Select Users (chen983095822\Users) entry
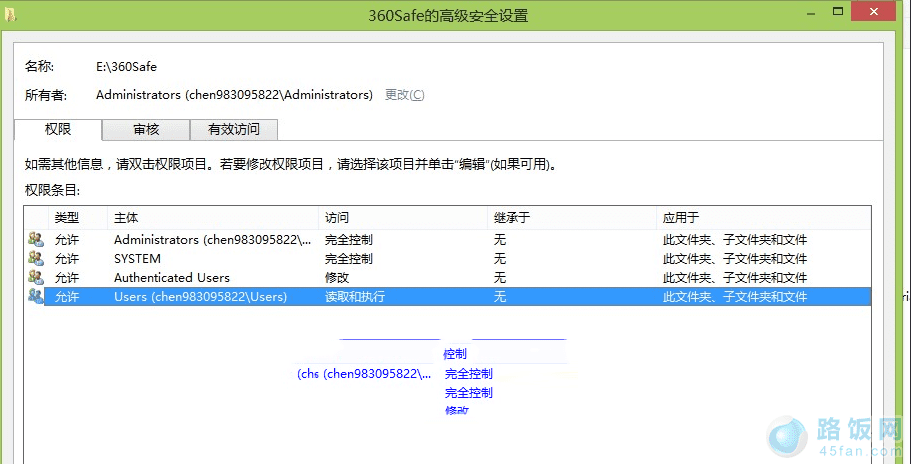Viewport: 911px width, 464px height. 200,297
